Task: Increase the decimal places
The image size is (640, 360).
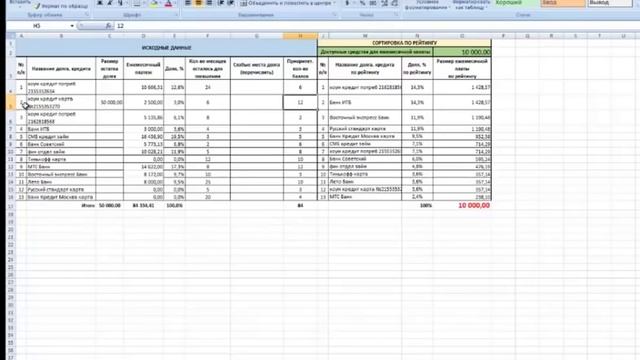Action: coord(384,3)
